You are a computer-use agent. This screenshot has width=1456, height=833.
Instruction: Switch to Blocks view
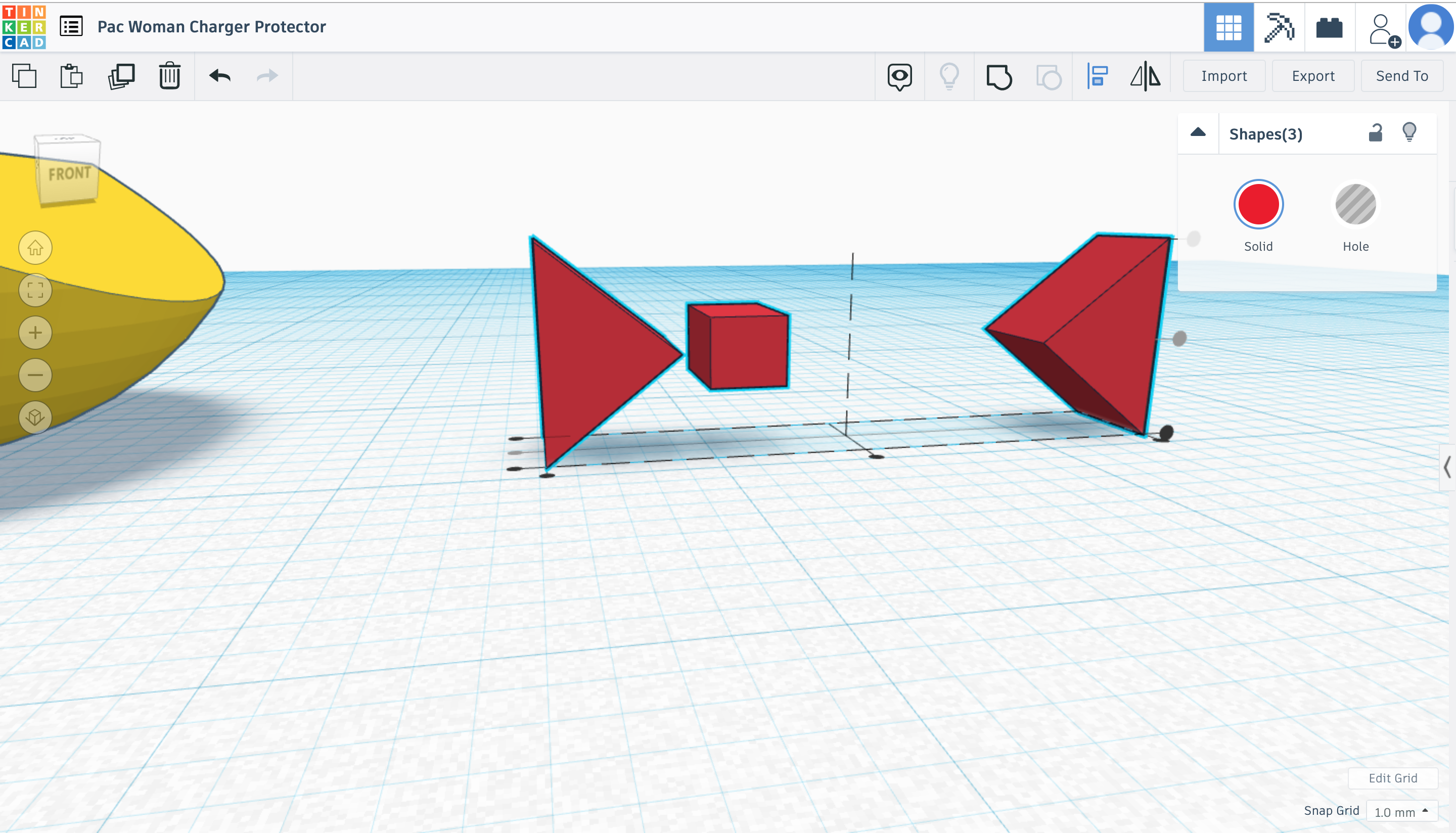1279,27
